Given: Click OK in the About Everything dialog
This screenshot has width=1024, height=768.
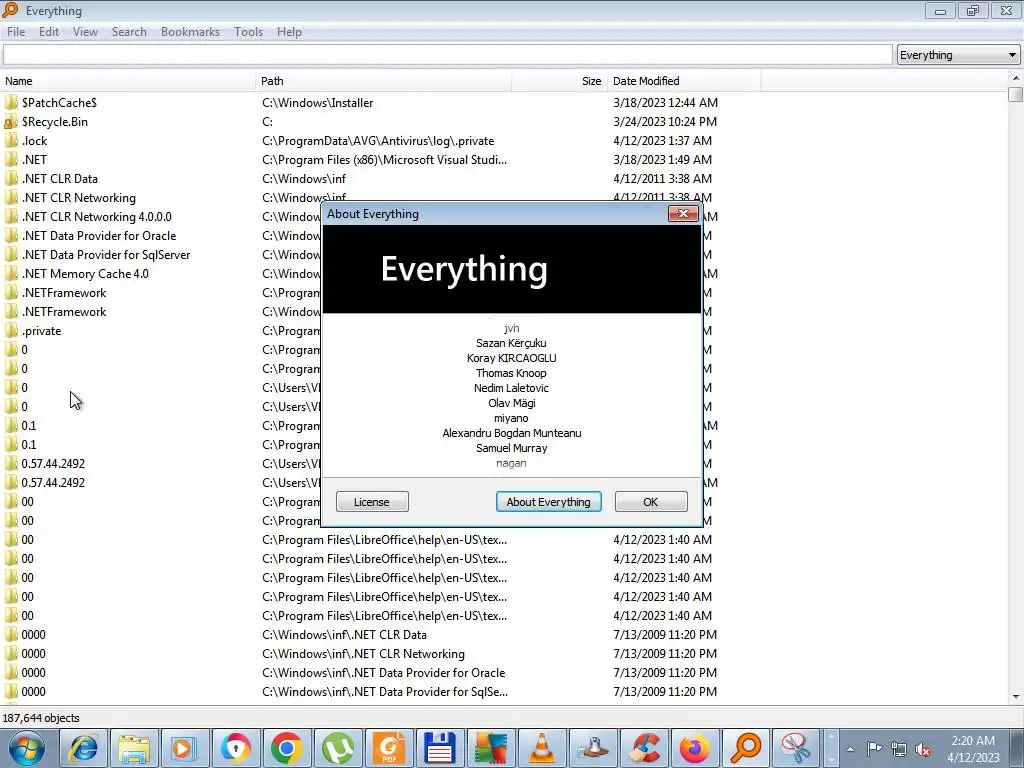Looking at the screenshot, I should tap(651, 502).
